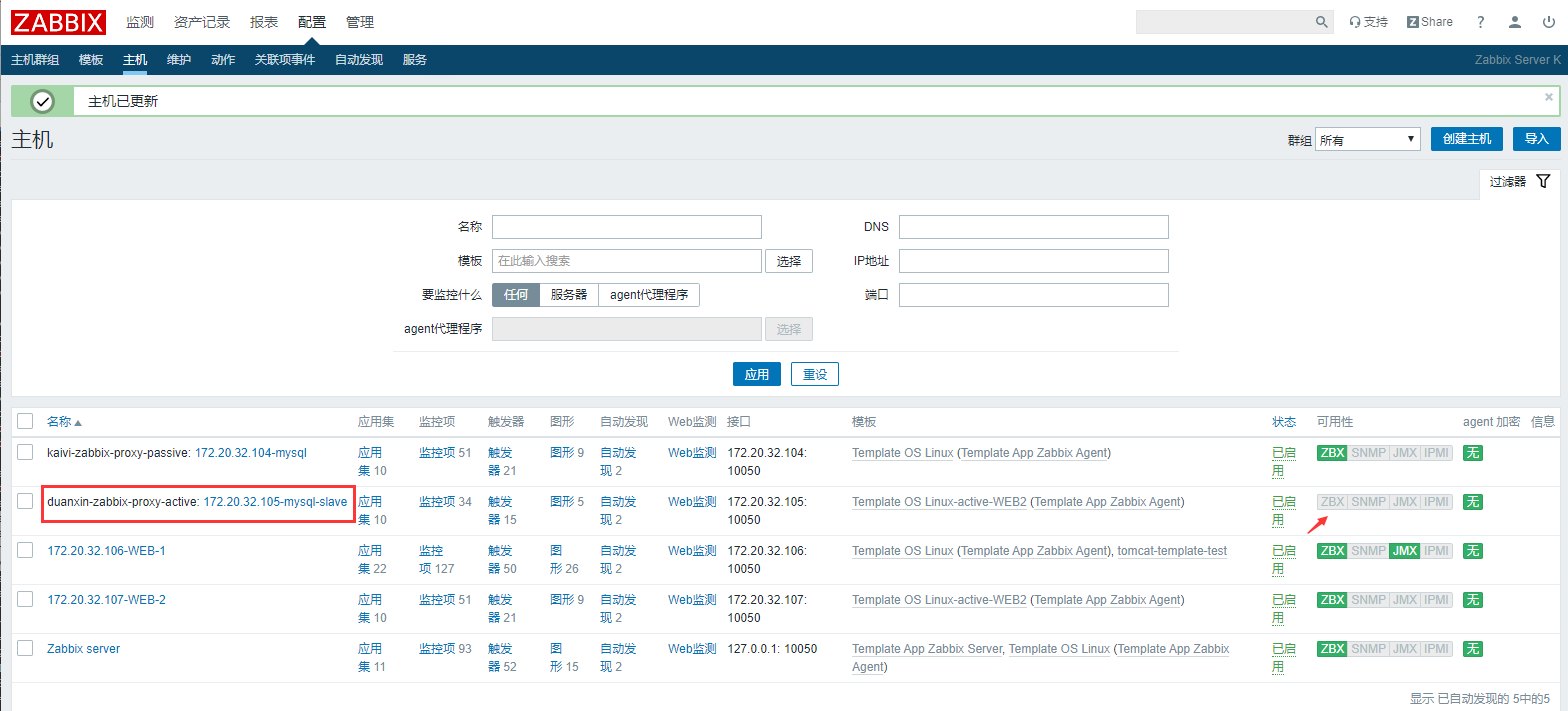The image size is (1568, 711).
Task: Open 已启用 status for Zabbix server
Action: pyautogui.click(x=1284, y=657)
